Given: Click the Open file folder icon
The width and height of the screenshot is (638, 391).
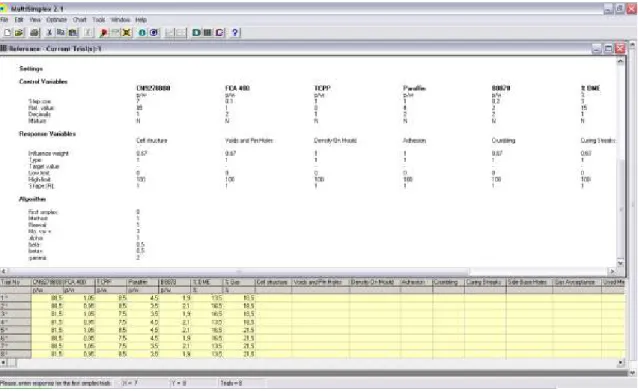Looking at the screenshot, I should pos(19,33).
